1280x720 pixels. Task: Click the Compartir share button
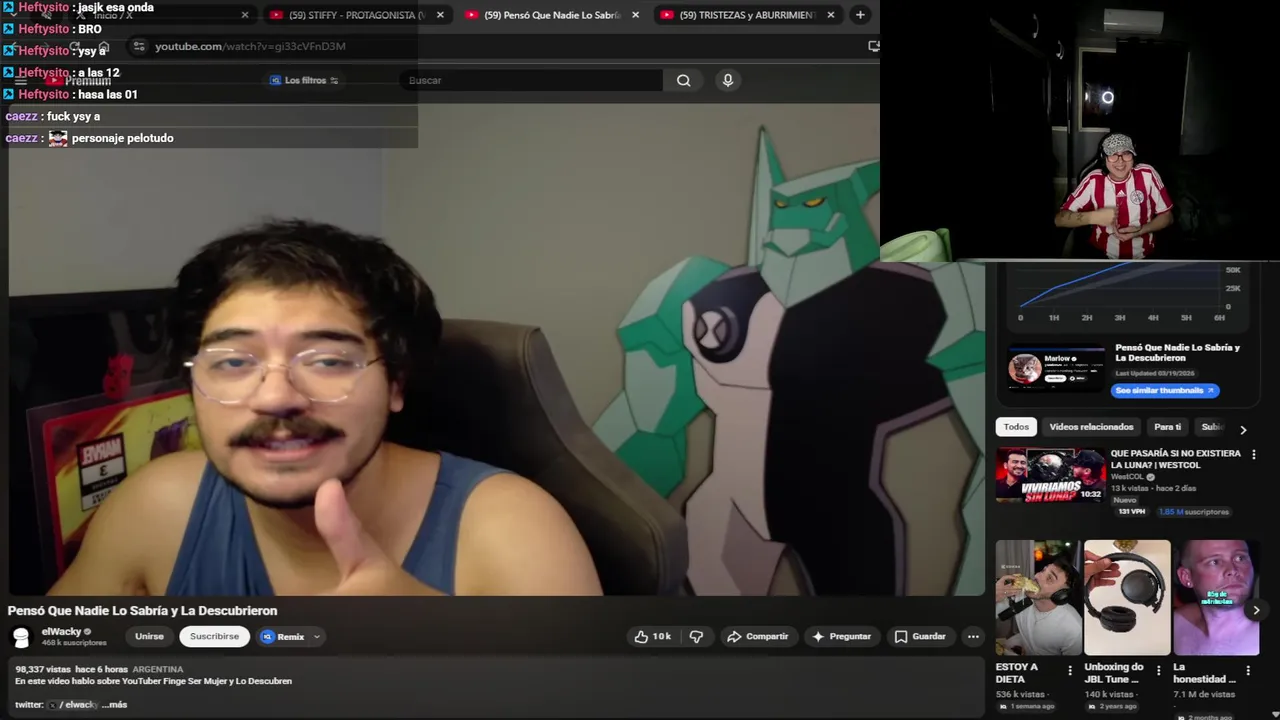758,636
